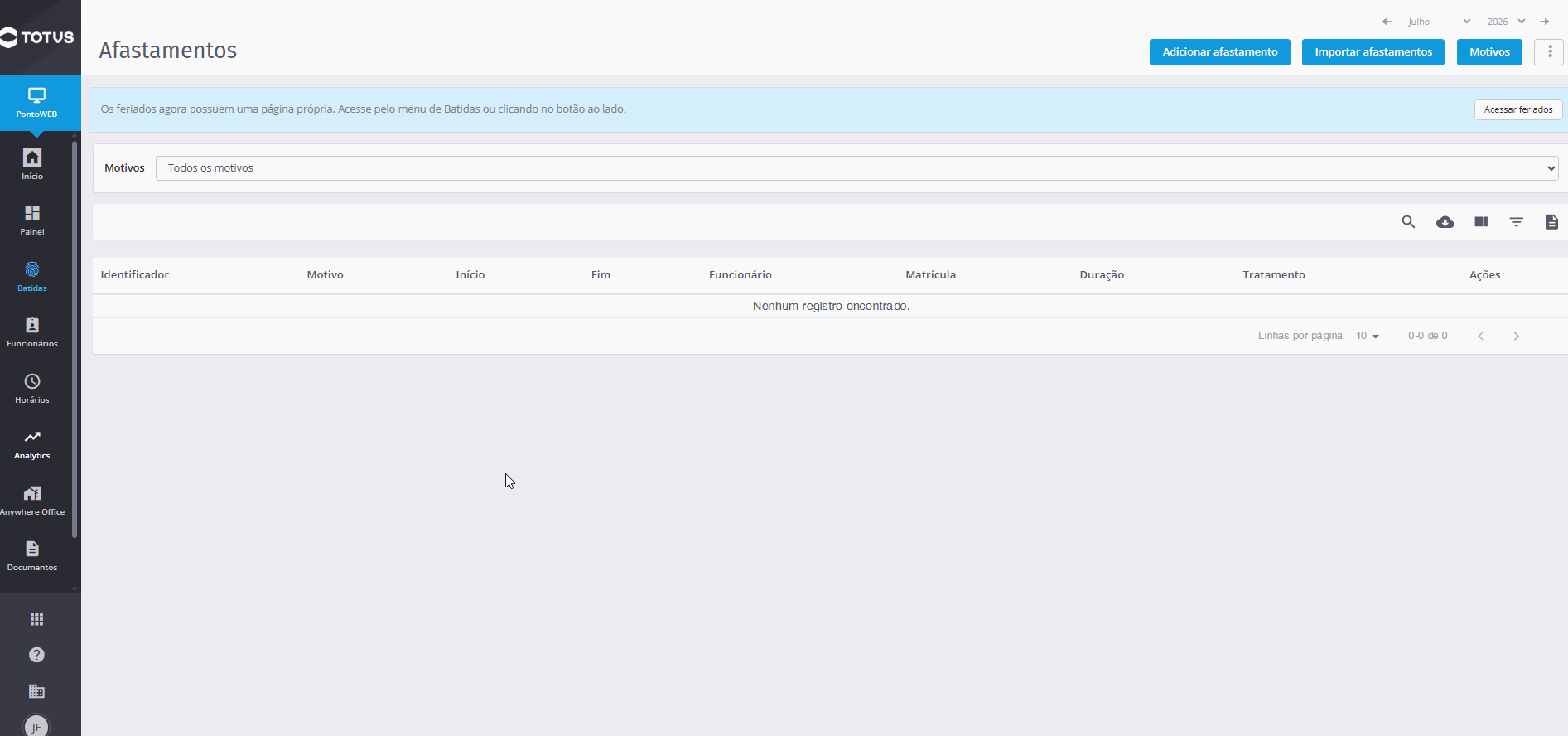Search the afastamentos table
This screenshot has height=736, width=1568.
click(1408, 222)
